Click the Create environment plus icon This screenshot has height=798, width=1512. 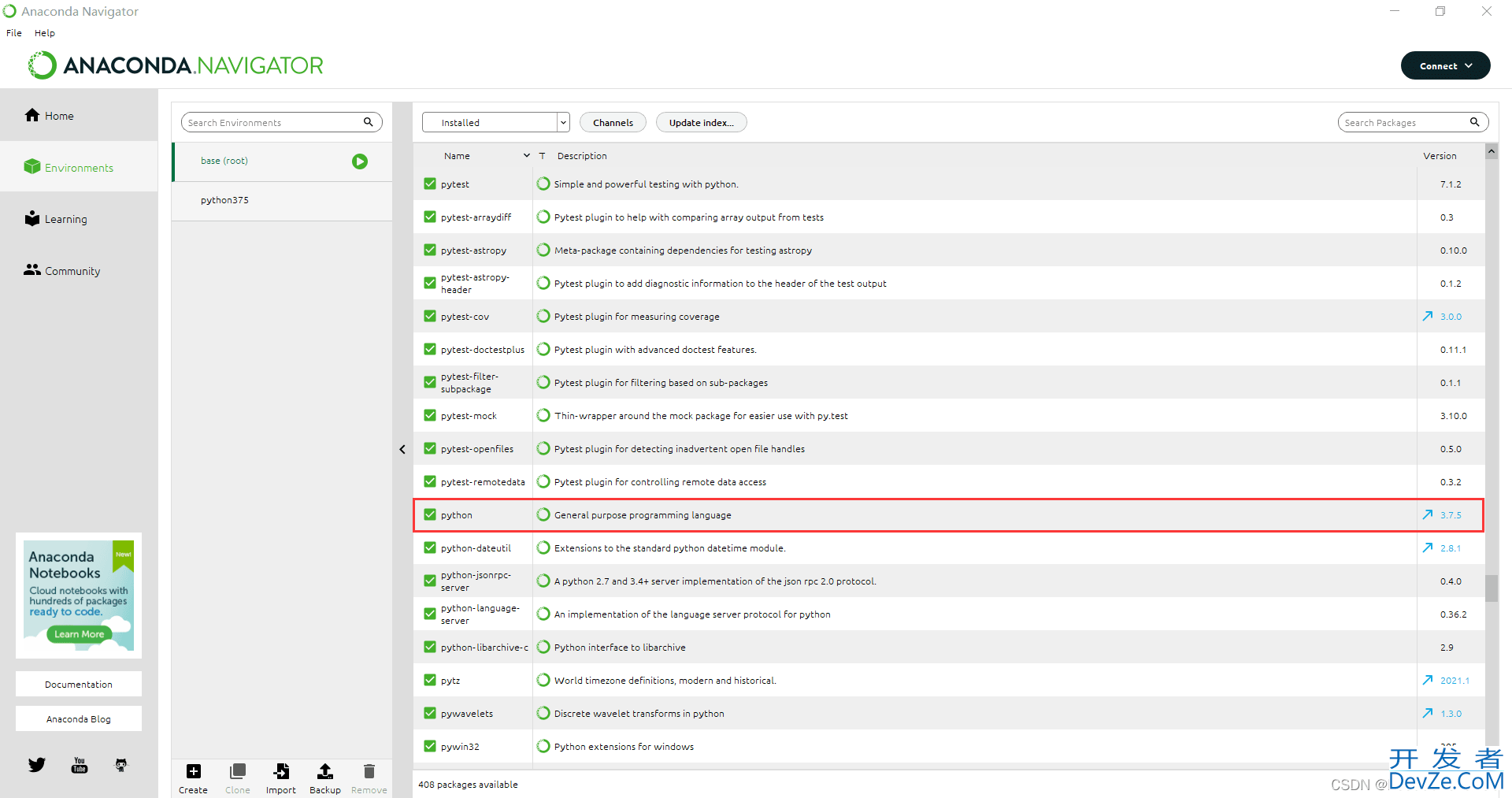coord(194,771)
